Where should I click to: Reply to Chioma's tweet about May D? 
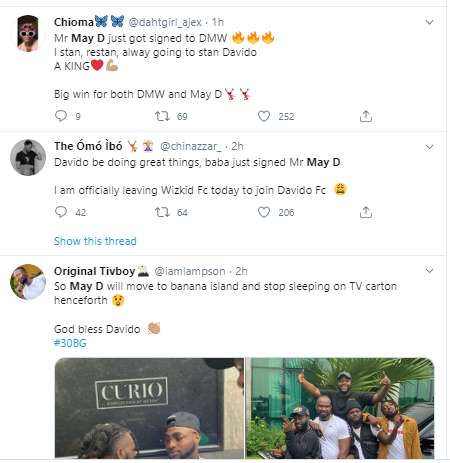[61, 116]
